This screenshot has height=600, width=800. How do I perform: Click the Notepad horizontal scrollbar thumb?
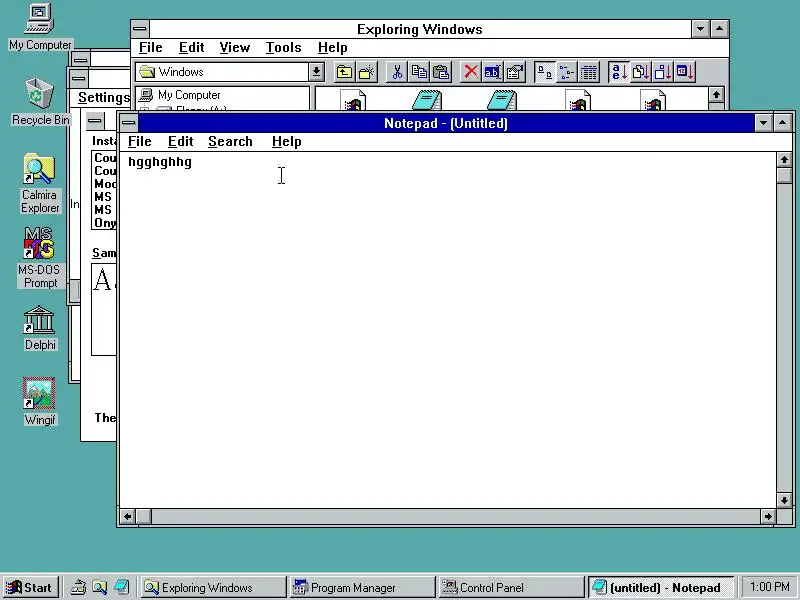click(x=144, y=516)
